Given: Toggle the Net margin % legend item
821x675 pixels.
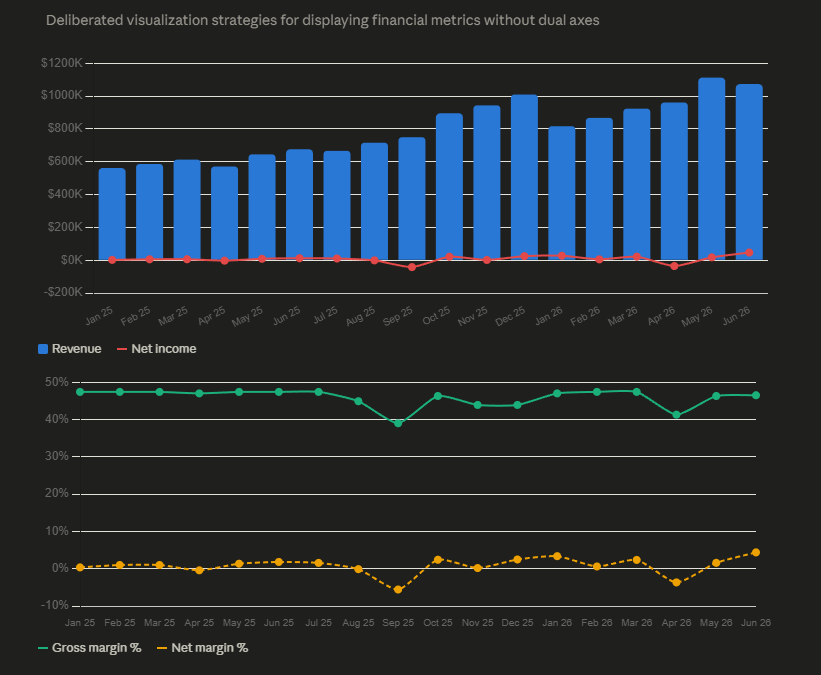Looking at the screenshot, I should point(203,648).
